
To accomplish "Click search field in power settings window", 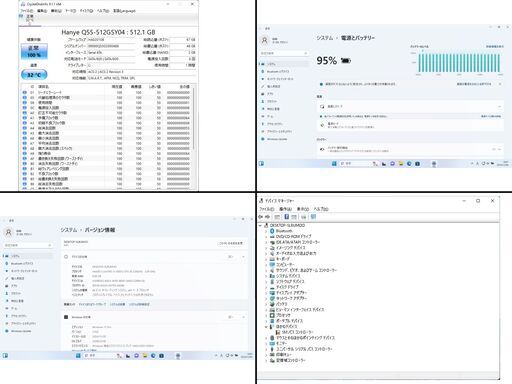I will tap(284, 53).
